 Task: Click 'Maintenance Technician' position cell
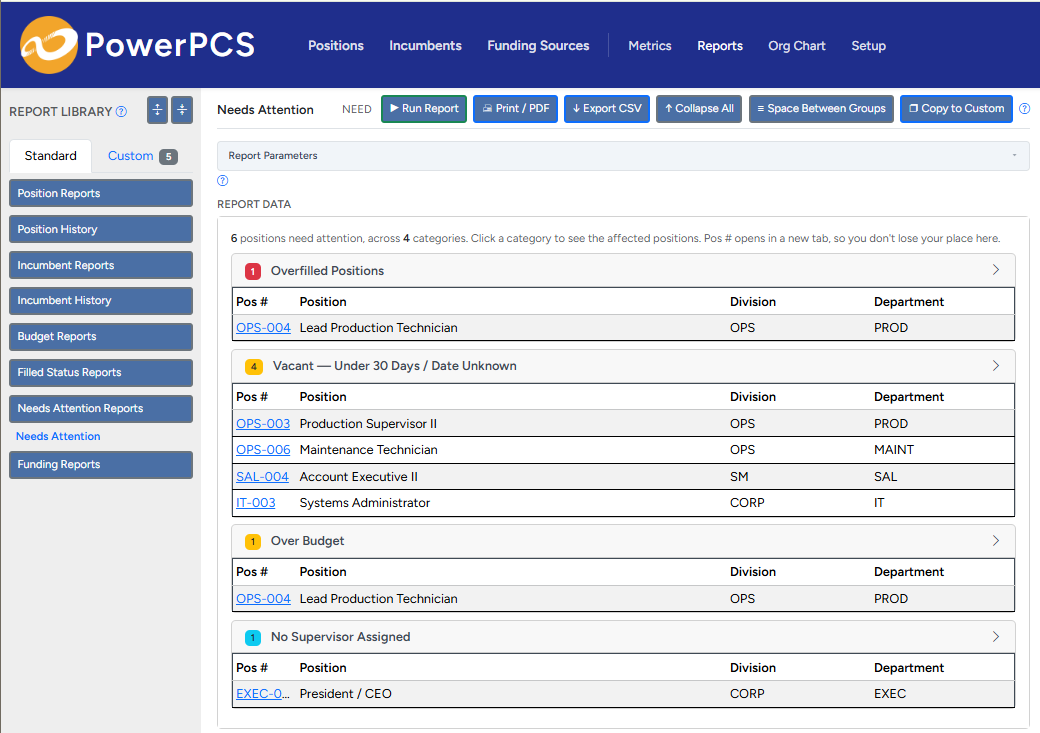pyautogui.click(x=368, y=450)
